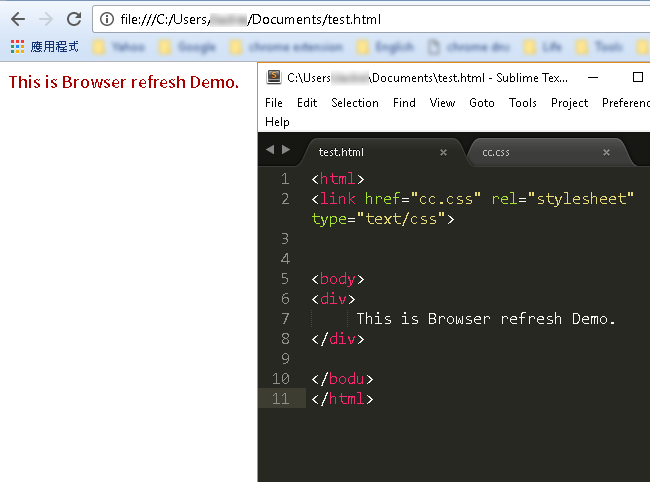The width and height of the screenshot is (650, 482).
Task: Focus the Chrome address bar URL
Action: pos(250,19)
